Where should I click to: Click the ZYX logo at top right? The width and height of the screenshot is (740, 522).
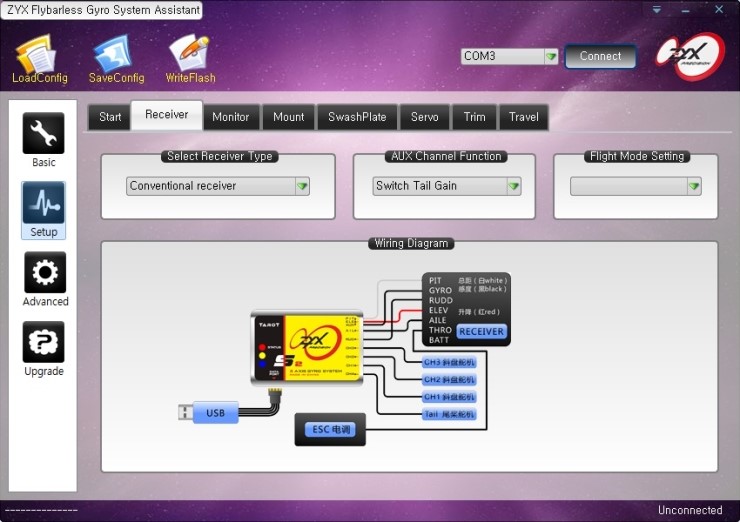coord(690,56)
